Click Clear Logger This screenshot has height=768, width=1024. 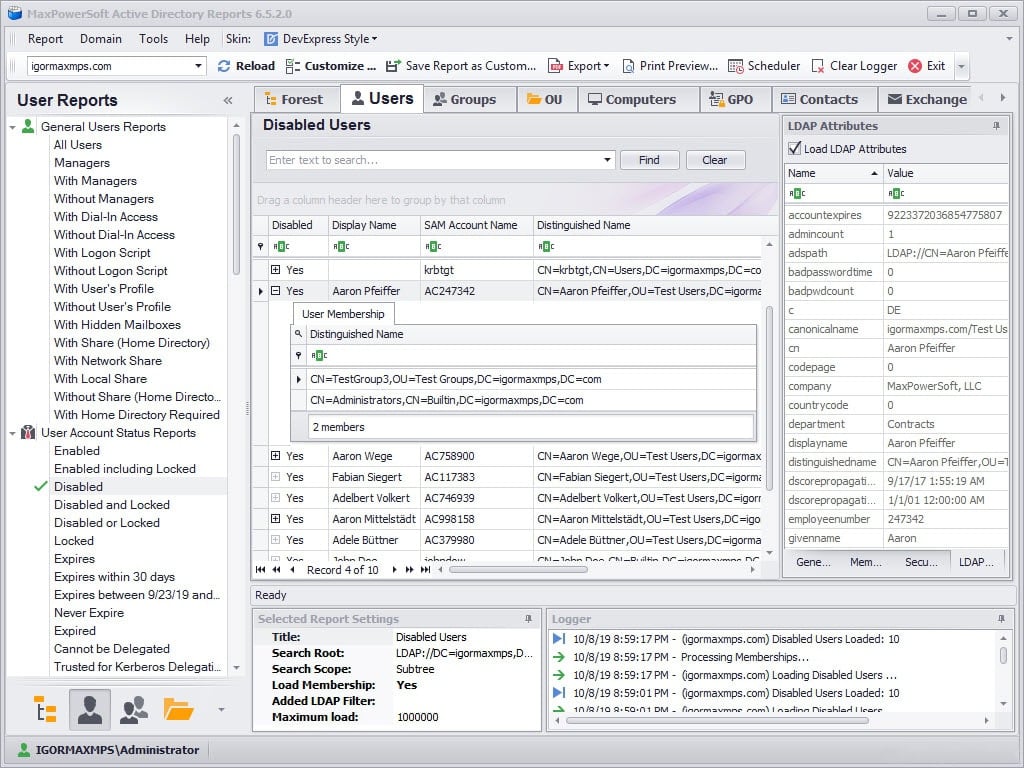coord(854,66)
